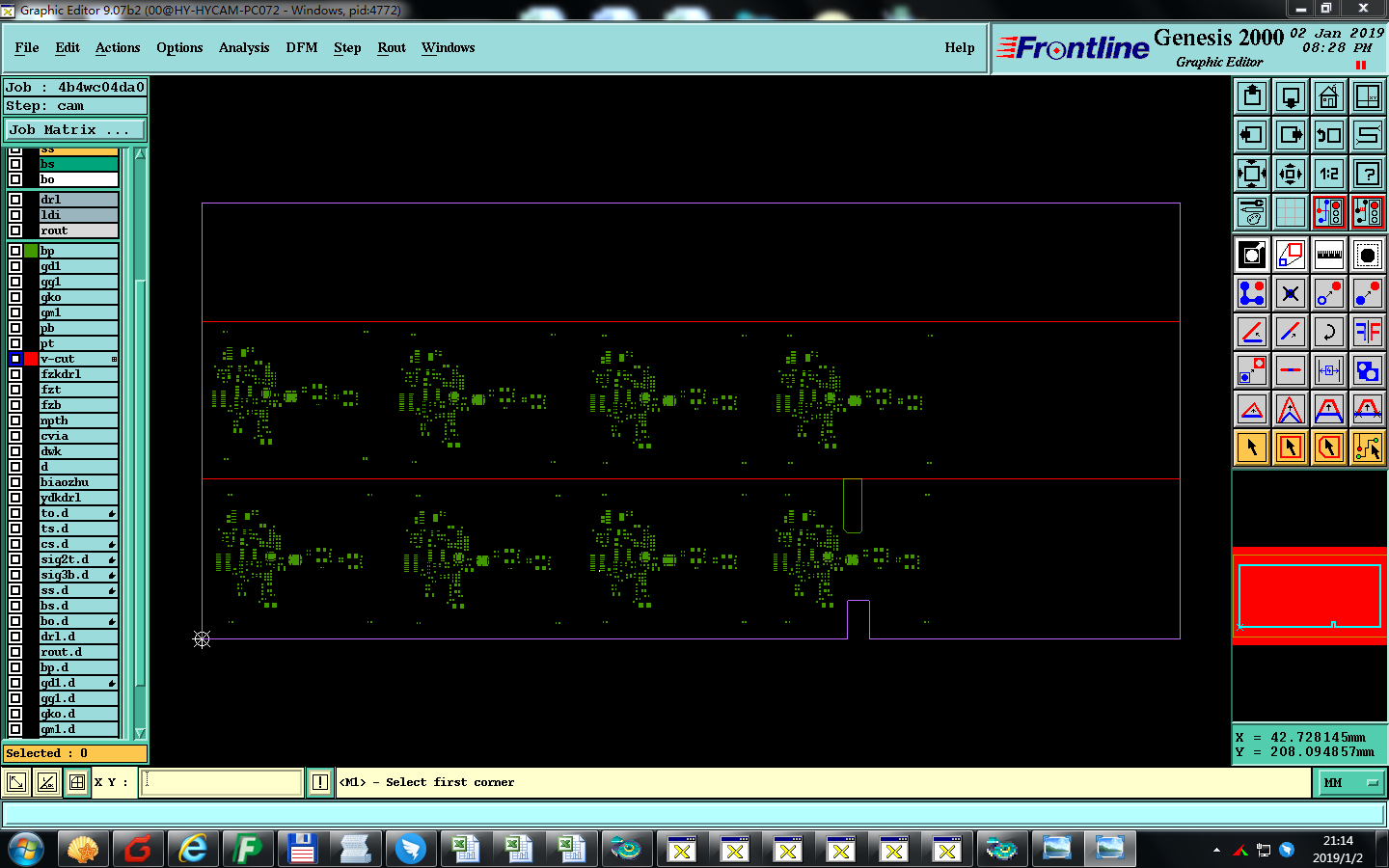Toggle the checkbox for layer biaozhu
This screenshot has height=868, width=1389.
[15, 482]
